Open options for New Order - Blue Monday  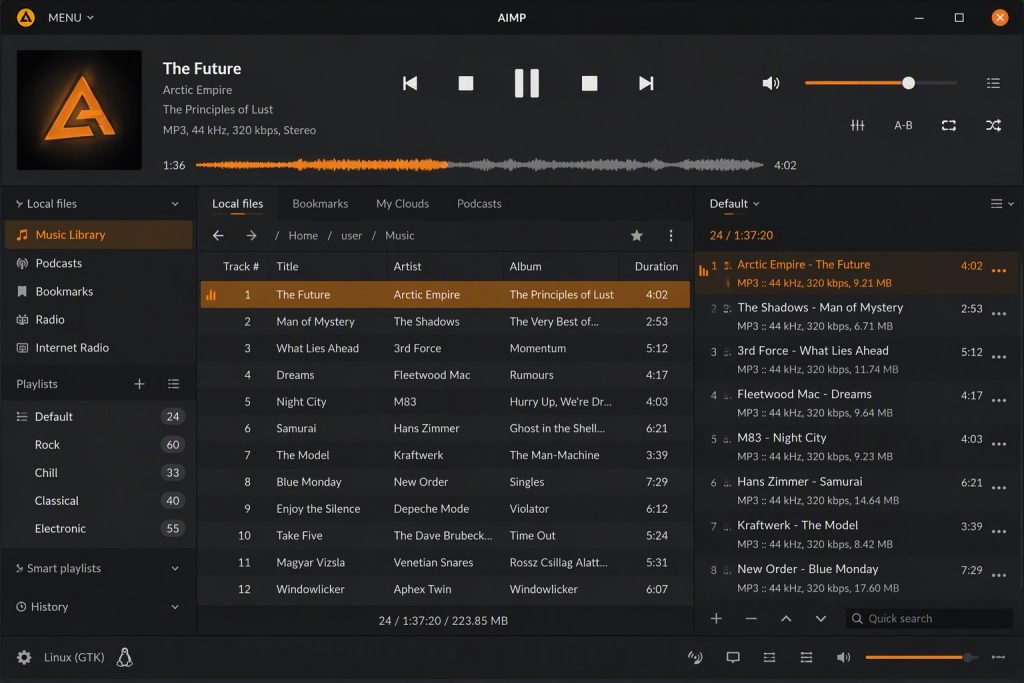coord(999,575)
